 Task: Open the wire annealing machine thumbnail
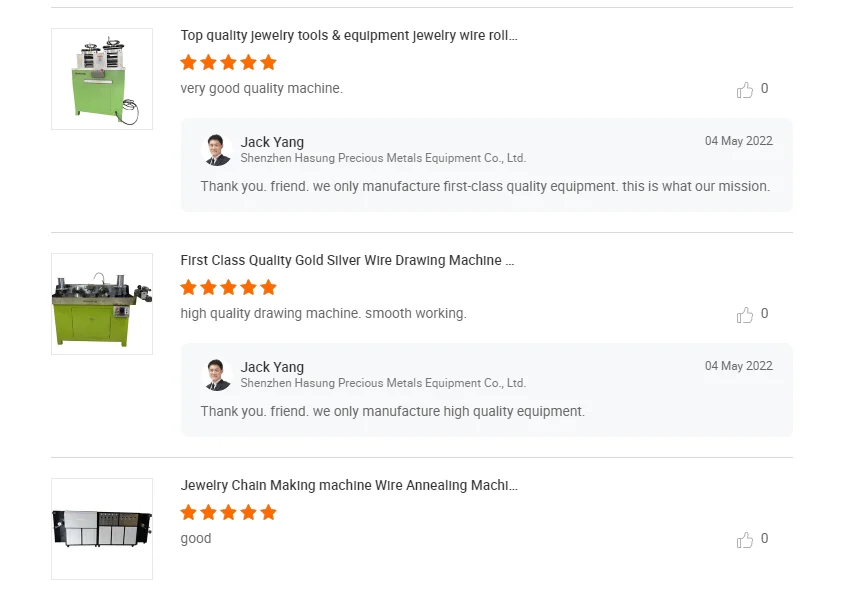[102, 529]
